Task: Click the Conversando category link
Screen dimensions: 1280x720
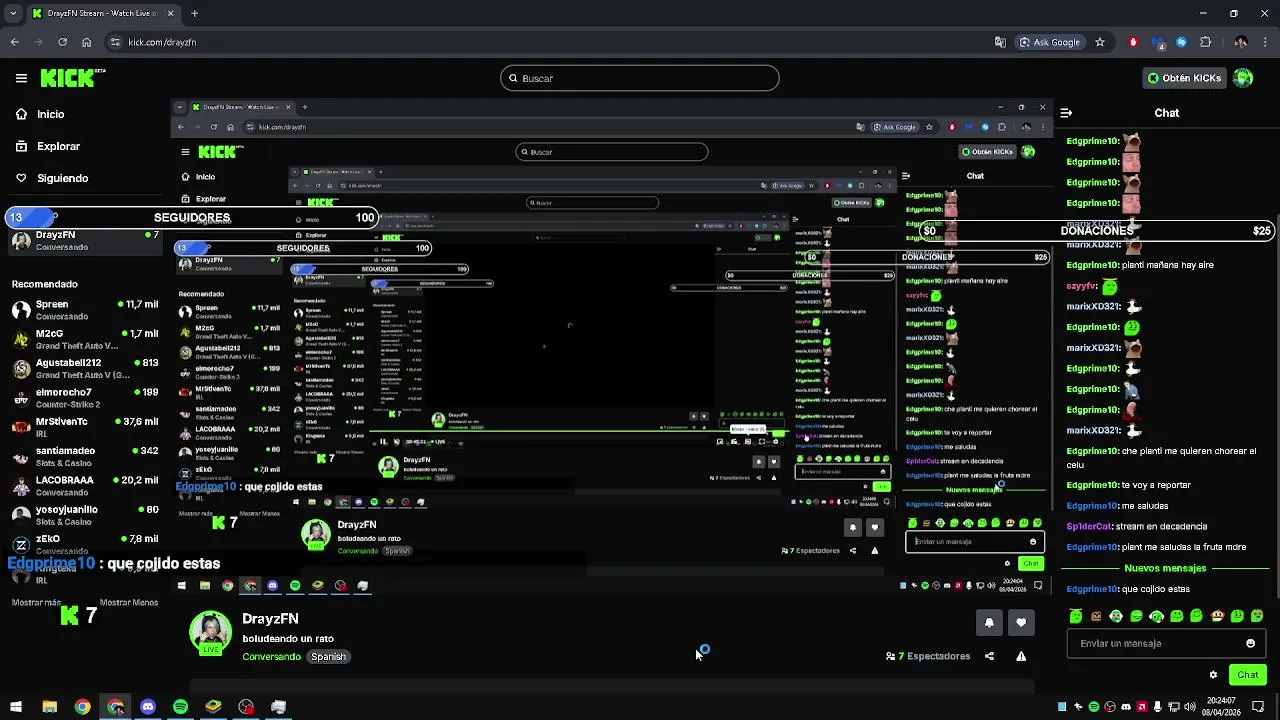Action: (271, 657)
